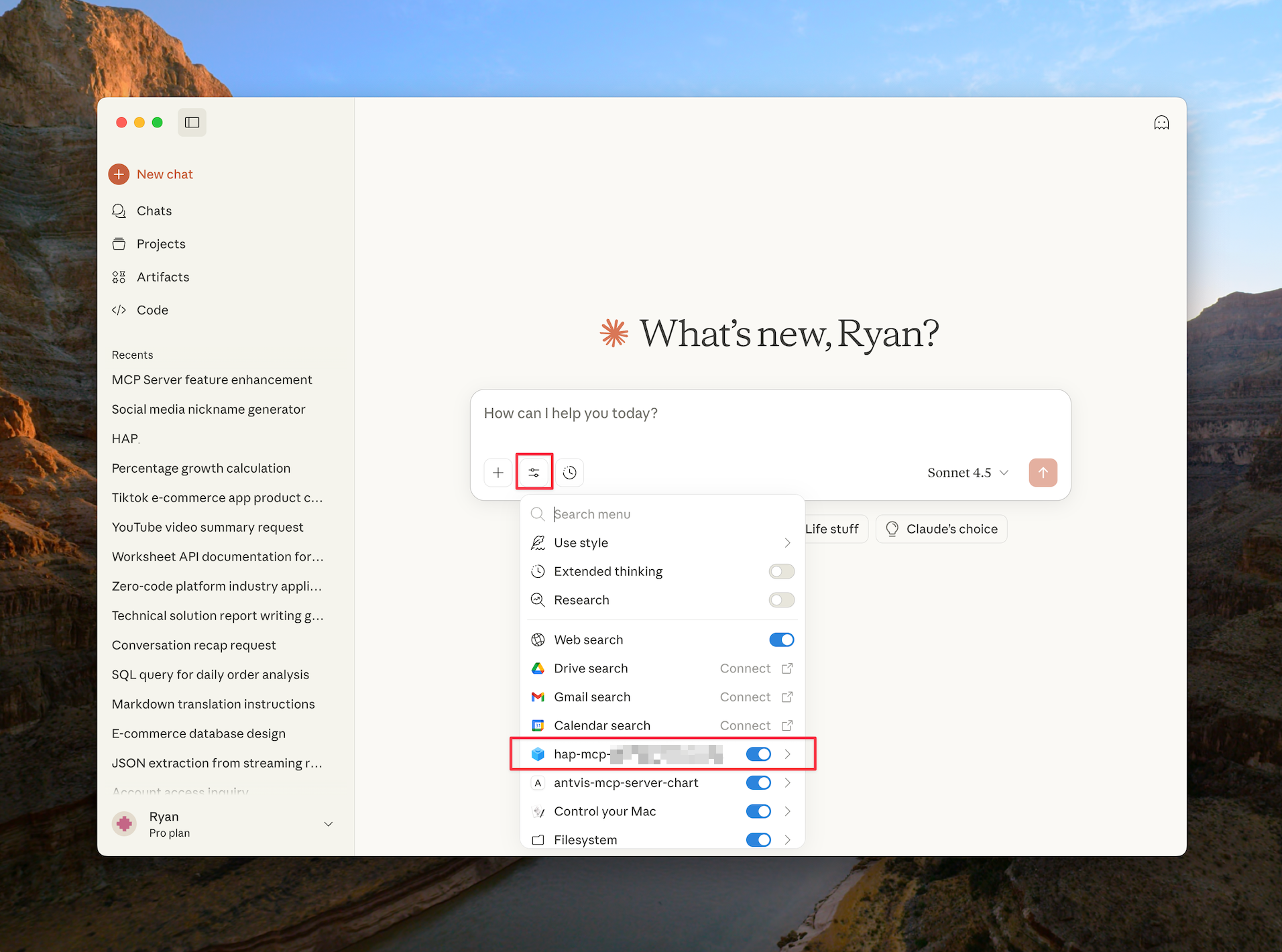
Task: Open the search and tools sliders icon
Action: [x=534, y=473]
